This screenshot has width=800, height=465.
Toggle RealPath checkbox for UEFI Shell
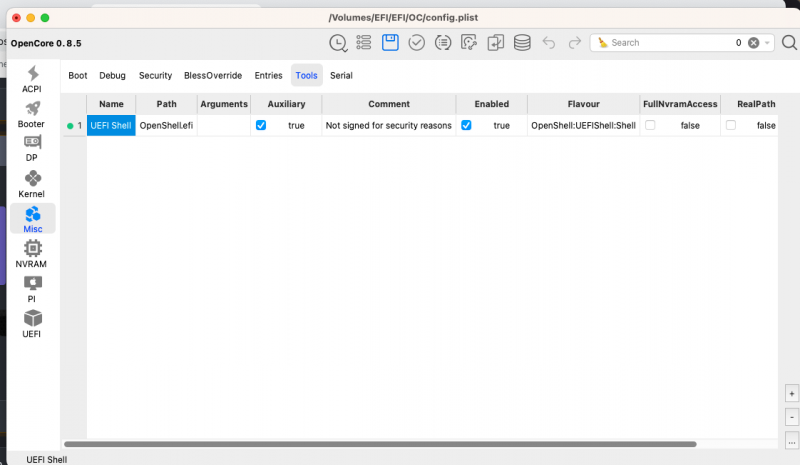[731, 125]
